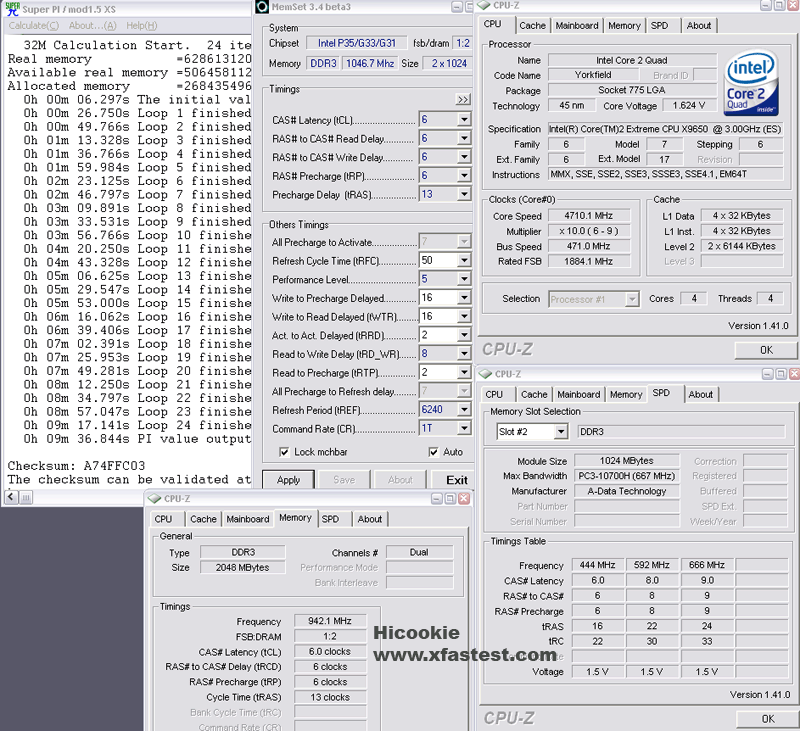Toggle the Auto checkbox in MemSet

433,452
